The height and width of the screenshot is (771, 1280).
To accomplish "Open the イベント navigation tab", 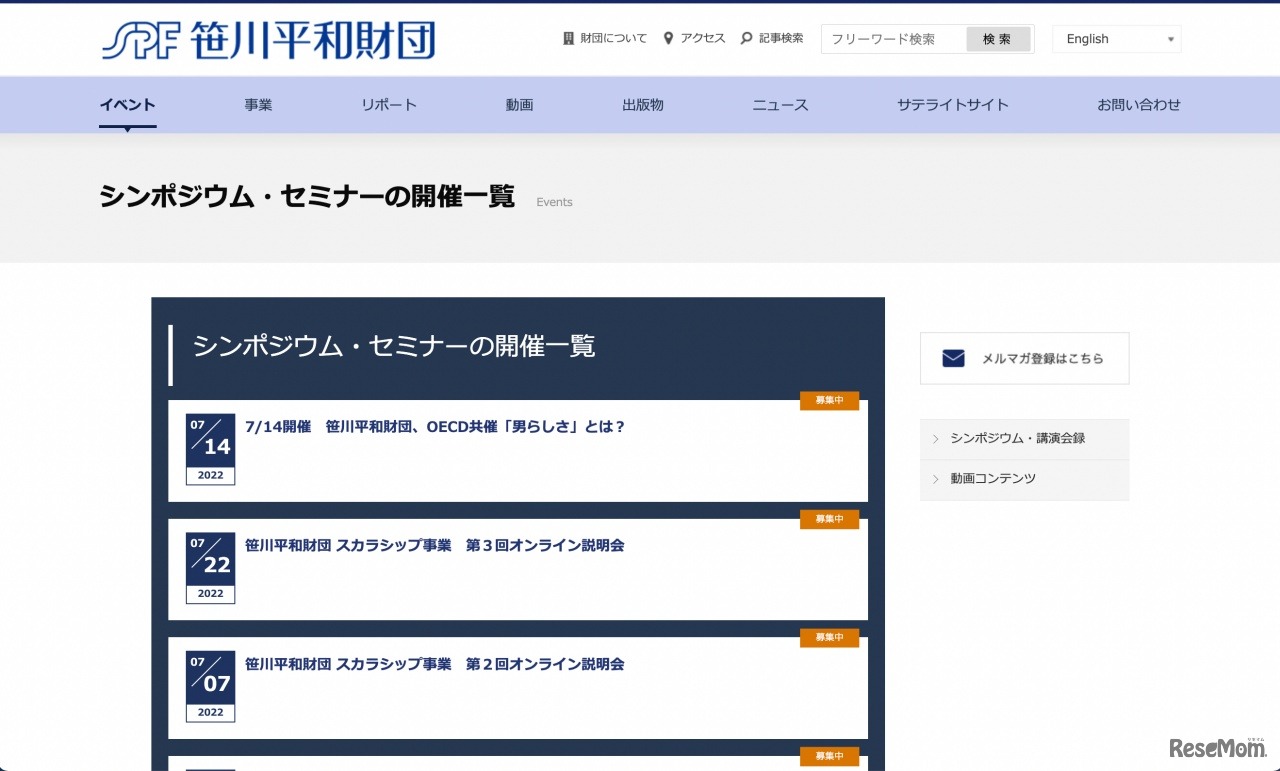I will 127,105.
